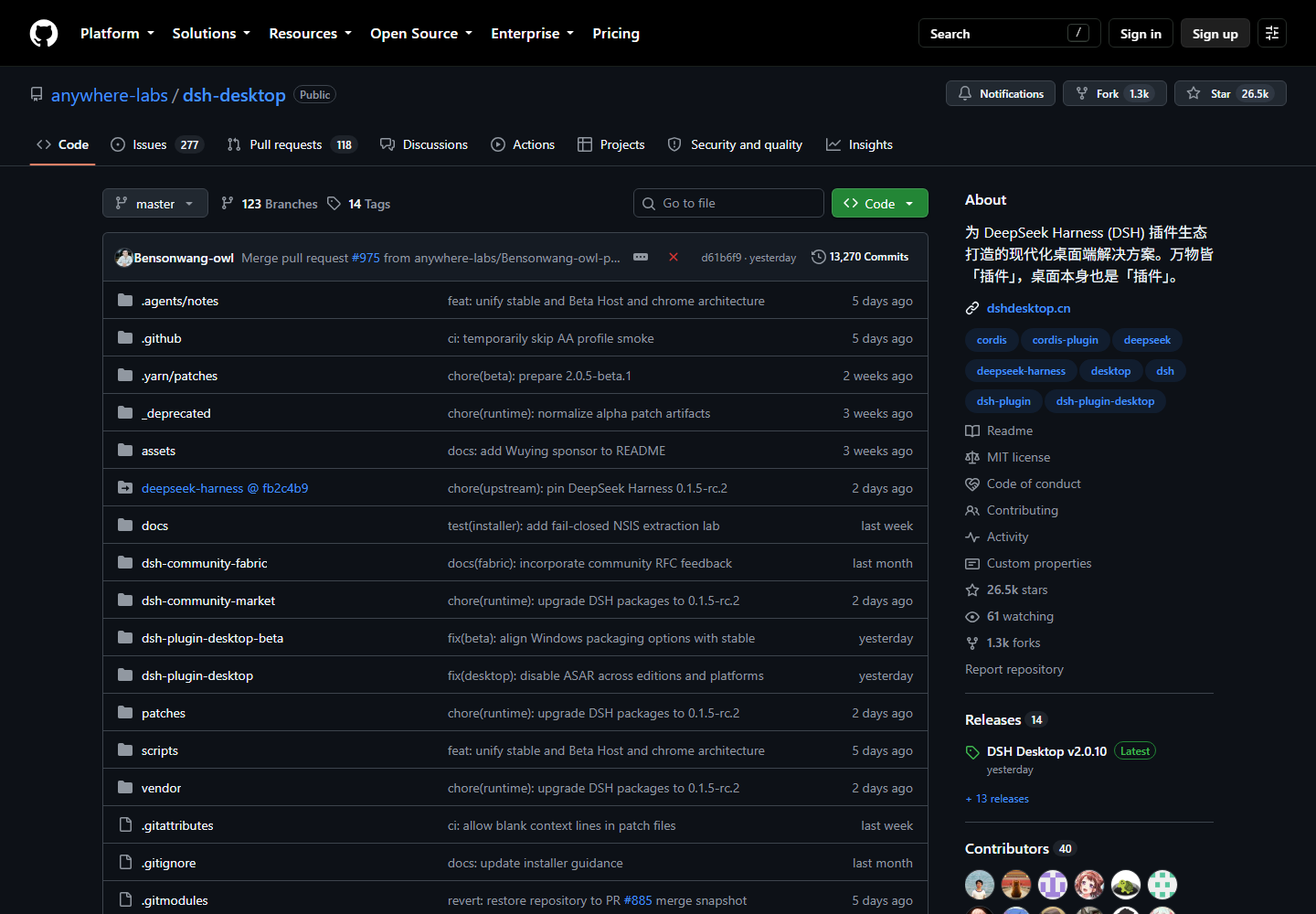Open commit "docs: add Wuying sponsor to README"
Screen dimensions: 1316x914
557,451
